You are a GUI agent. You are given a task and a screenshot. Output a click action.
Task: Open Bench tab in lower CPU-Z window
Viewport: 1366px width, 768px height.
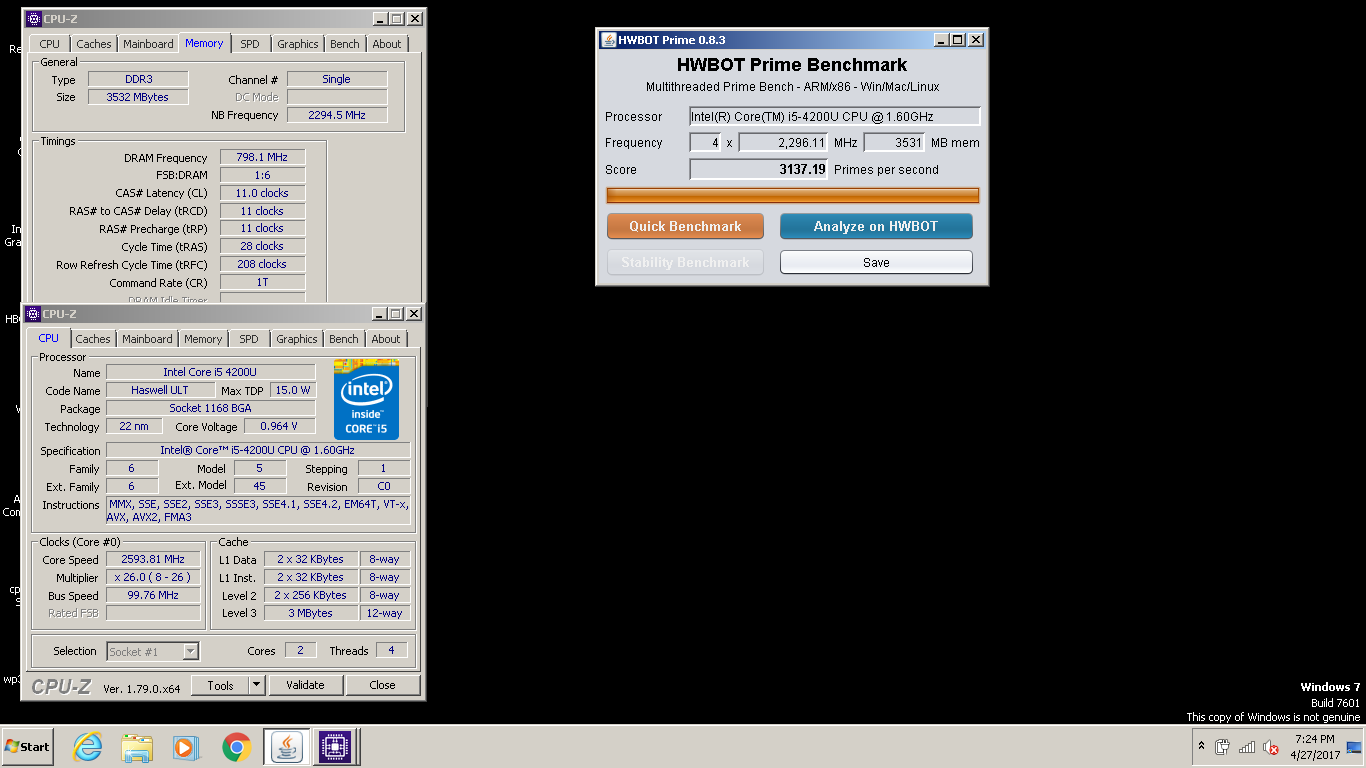(x=344, y=339)
